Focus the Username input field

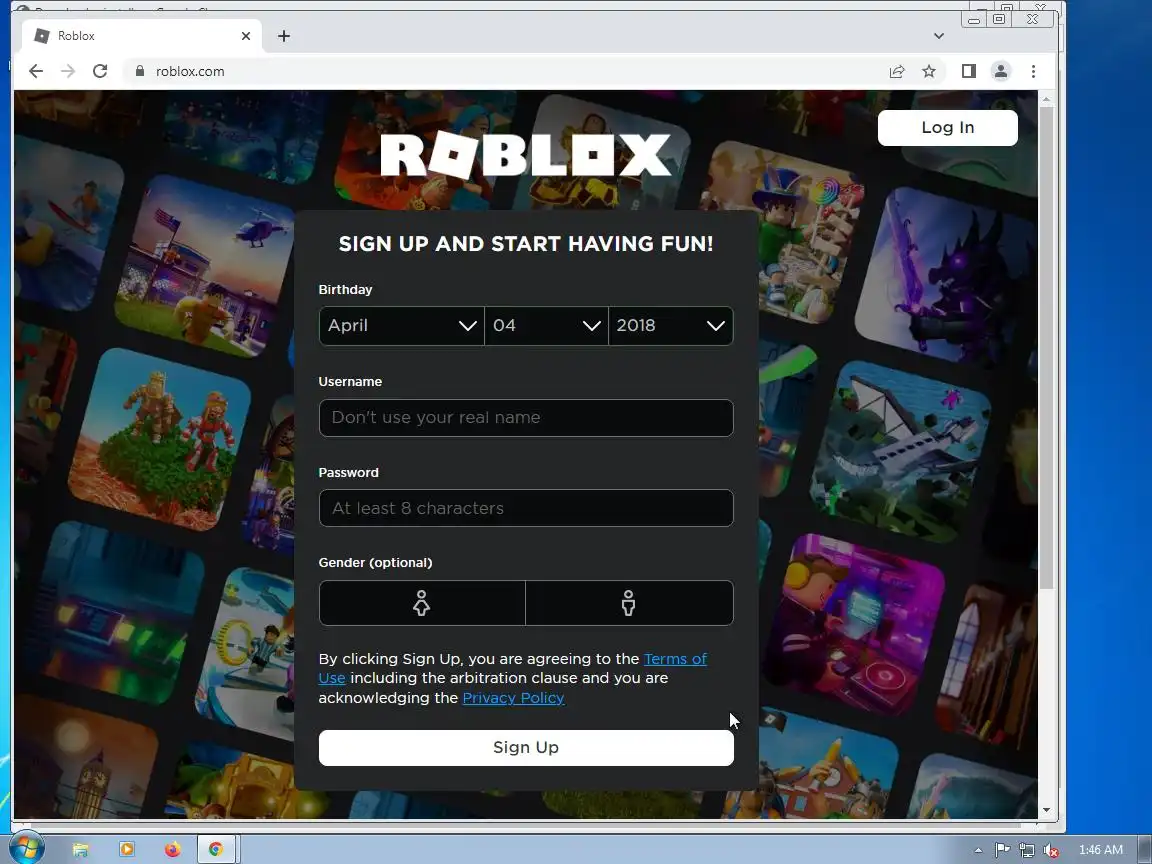click(526, 418)
